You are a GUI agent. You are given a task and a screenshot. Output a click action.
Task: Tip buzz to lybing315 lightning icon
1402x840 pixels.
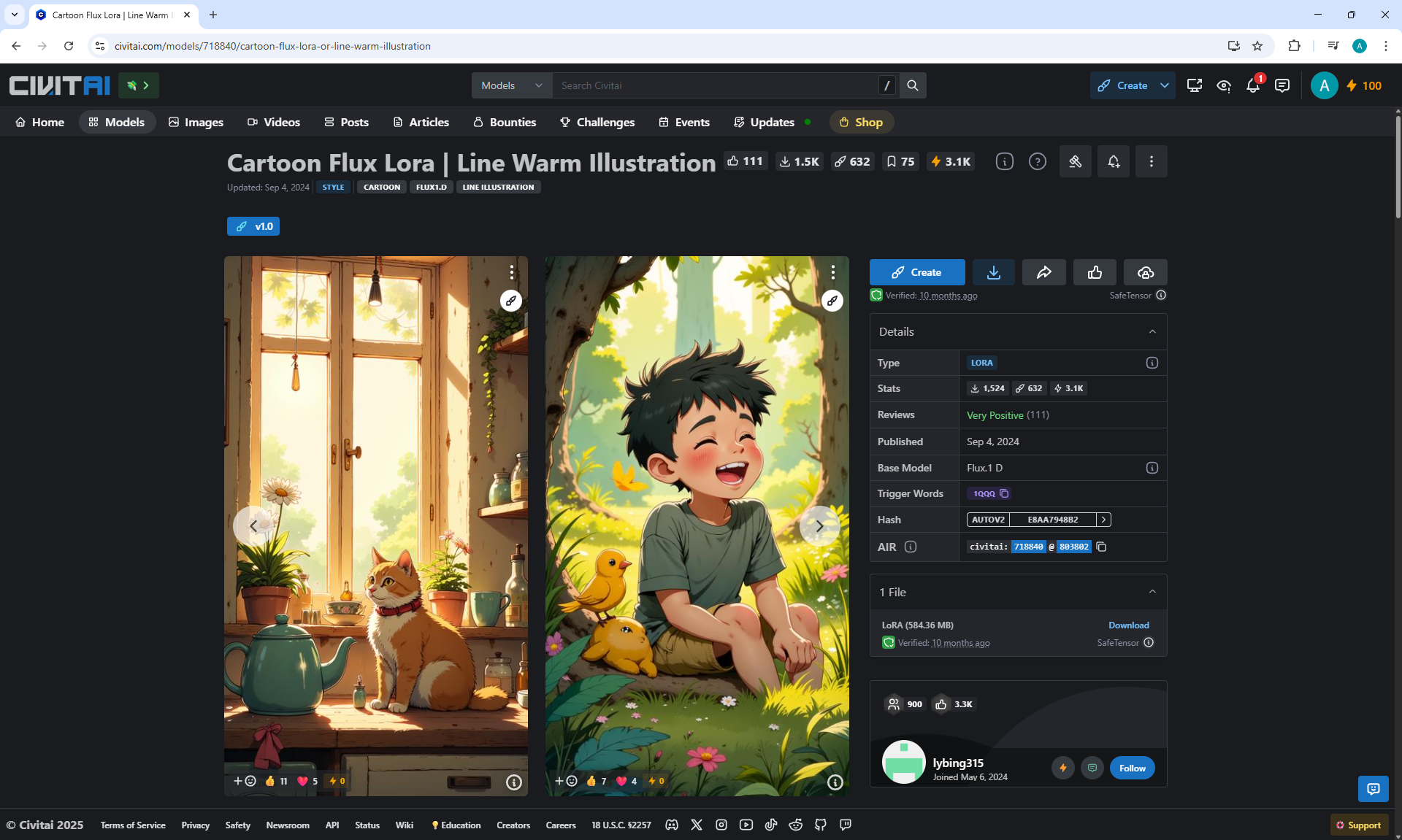[x=1062, y=768]
